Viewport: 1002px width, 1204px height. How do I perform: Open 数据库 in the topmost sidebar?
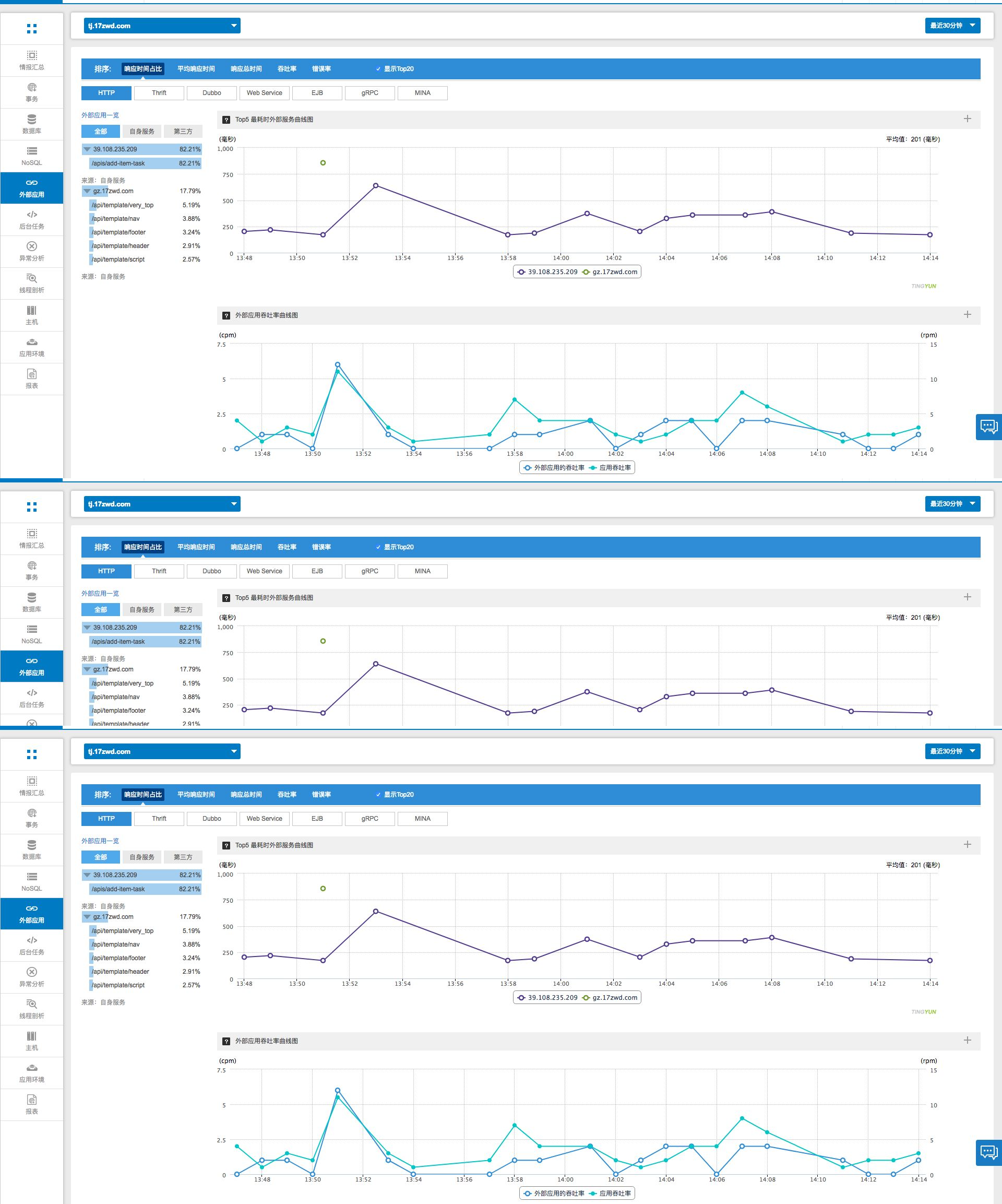[x=31, y=124]
